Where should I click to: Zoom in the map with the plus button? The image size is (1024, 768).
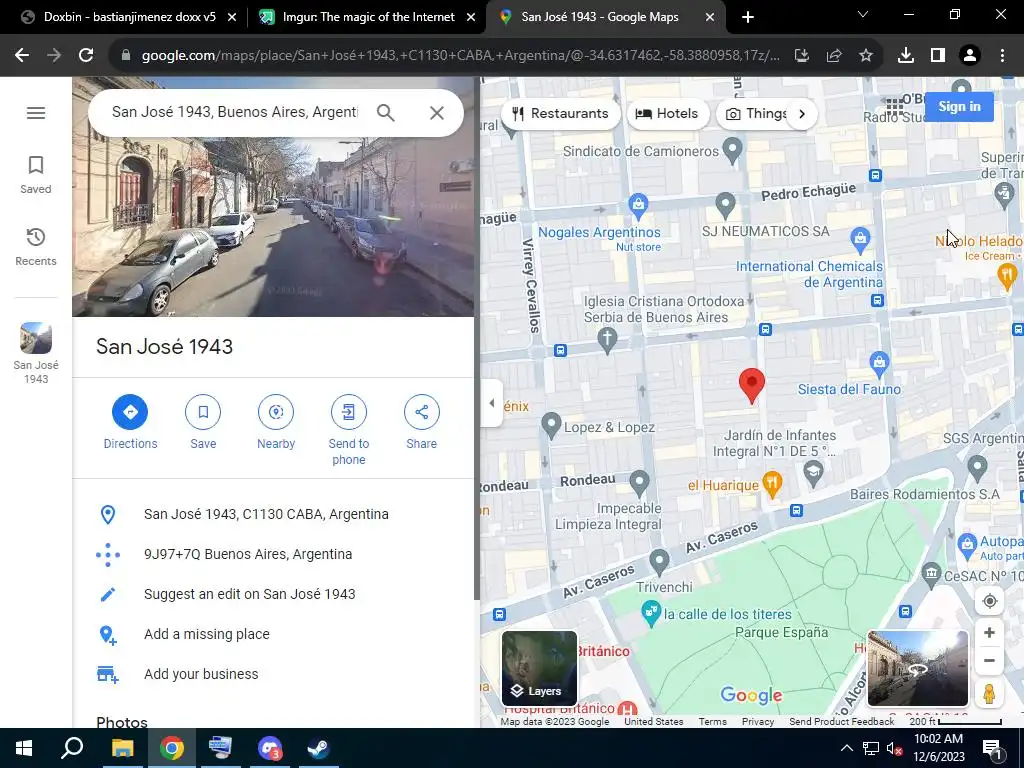point(989,633)
